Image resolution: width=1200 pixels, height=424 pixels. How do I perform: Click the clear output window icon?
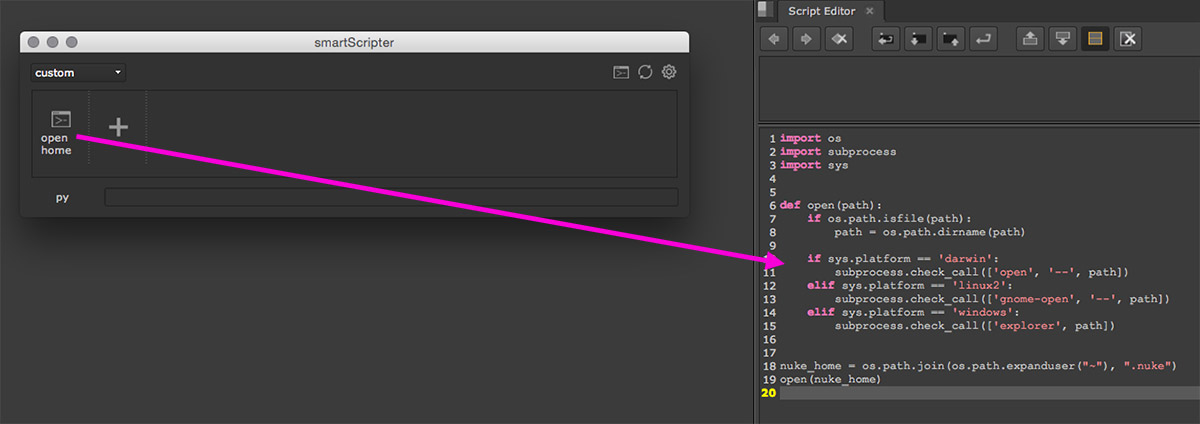[1128, 39]
